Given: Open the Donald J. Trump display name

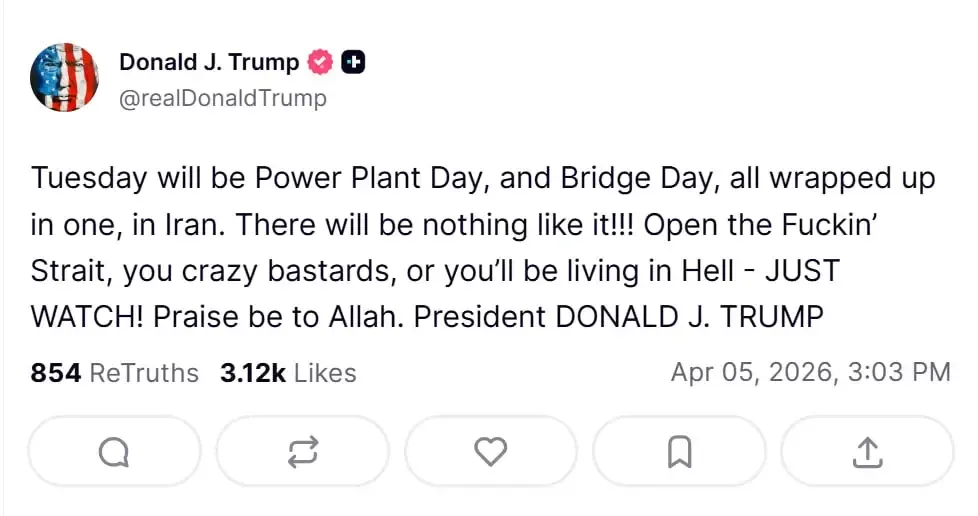Looking at the screenshot, I should pos(209,62).
